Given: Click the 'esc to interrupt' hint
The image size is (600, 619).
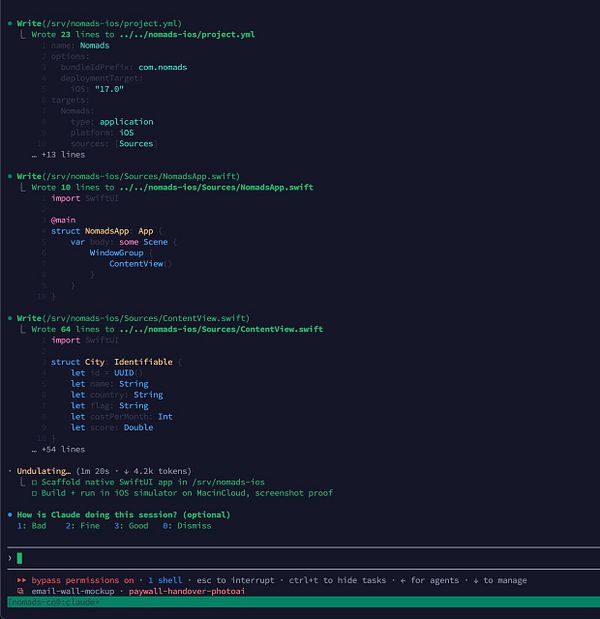Looking at the screenshot, I should point(235,580).
